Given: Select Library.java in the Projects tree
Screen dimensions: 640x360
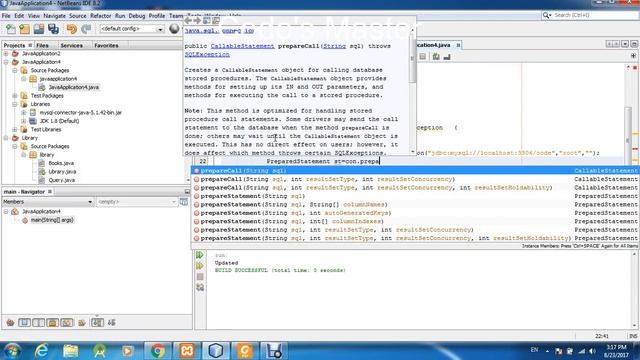Looking at the screenshot, I should pyautogui.click(x=62, y=172).
